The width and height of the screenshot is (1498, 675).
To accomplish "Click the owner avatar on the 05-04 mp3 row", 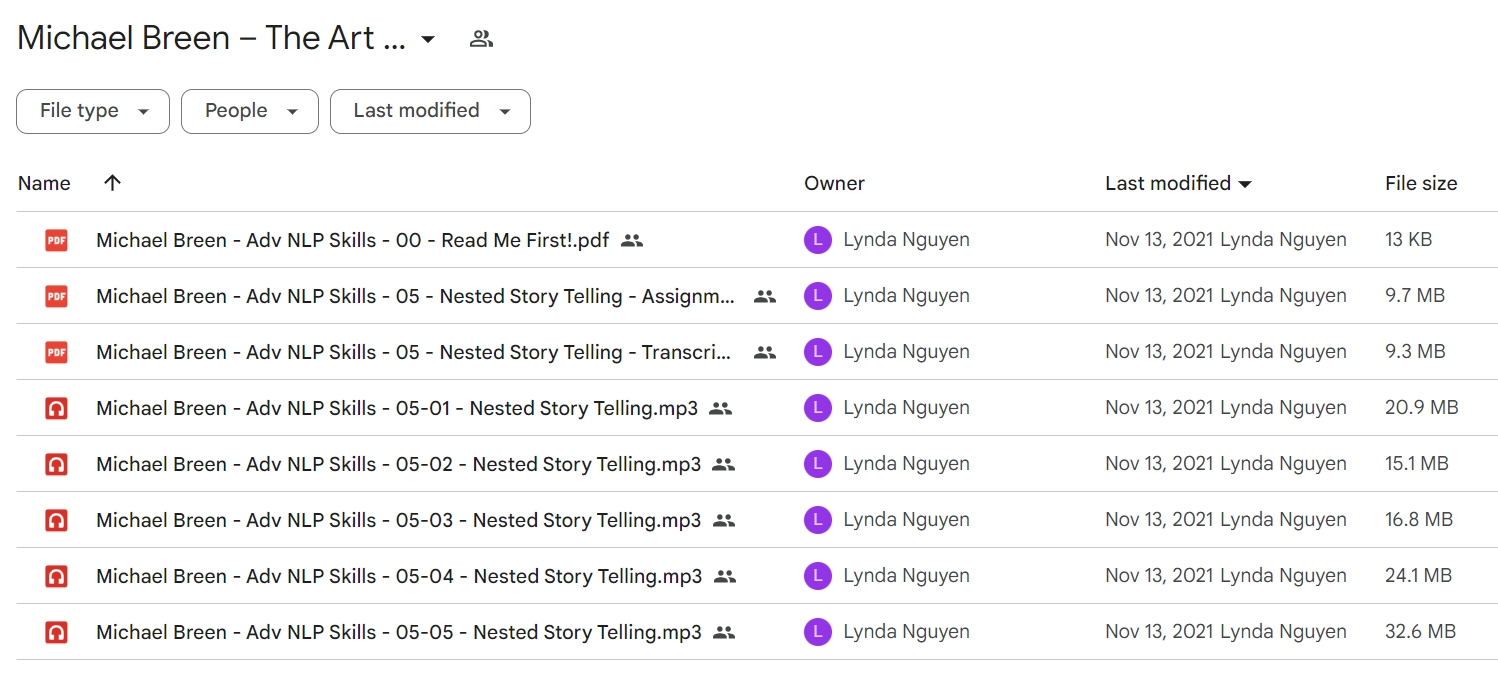I will coord(818,576).
